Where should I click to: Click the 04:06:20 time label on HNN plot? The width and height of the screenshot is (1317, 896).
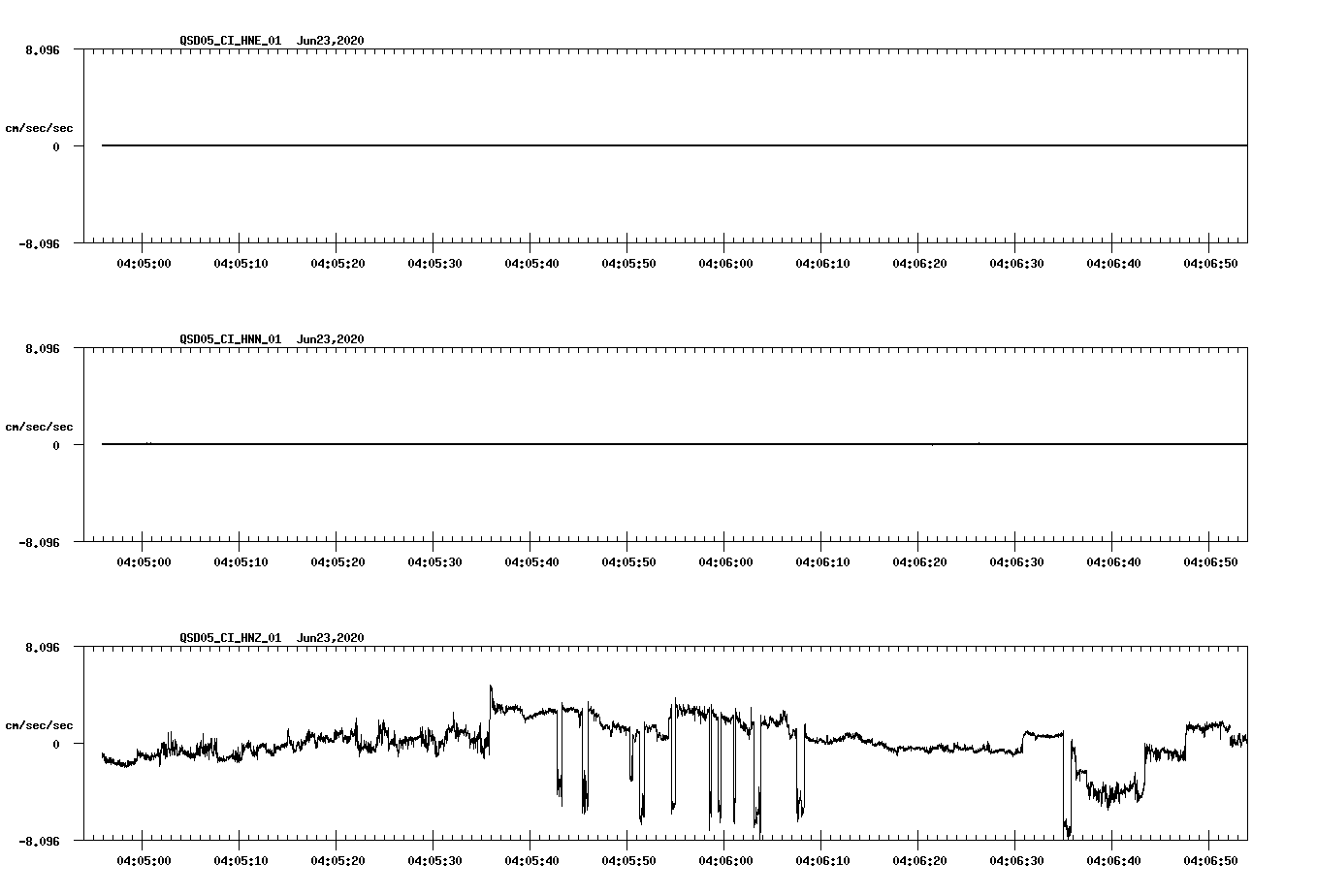click(x=919, y=562)
